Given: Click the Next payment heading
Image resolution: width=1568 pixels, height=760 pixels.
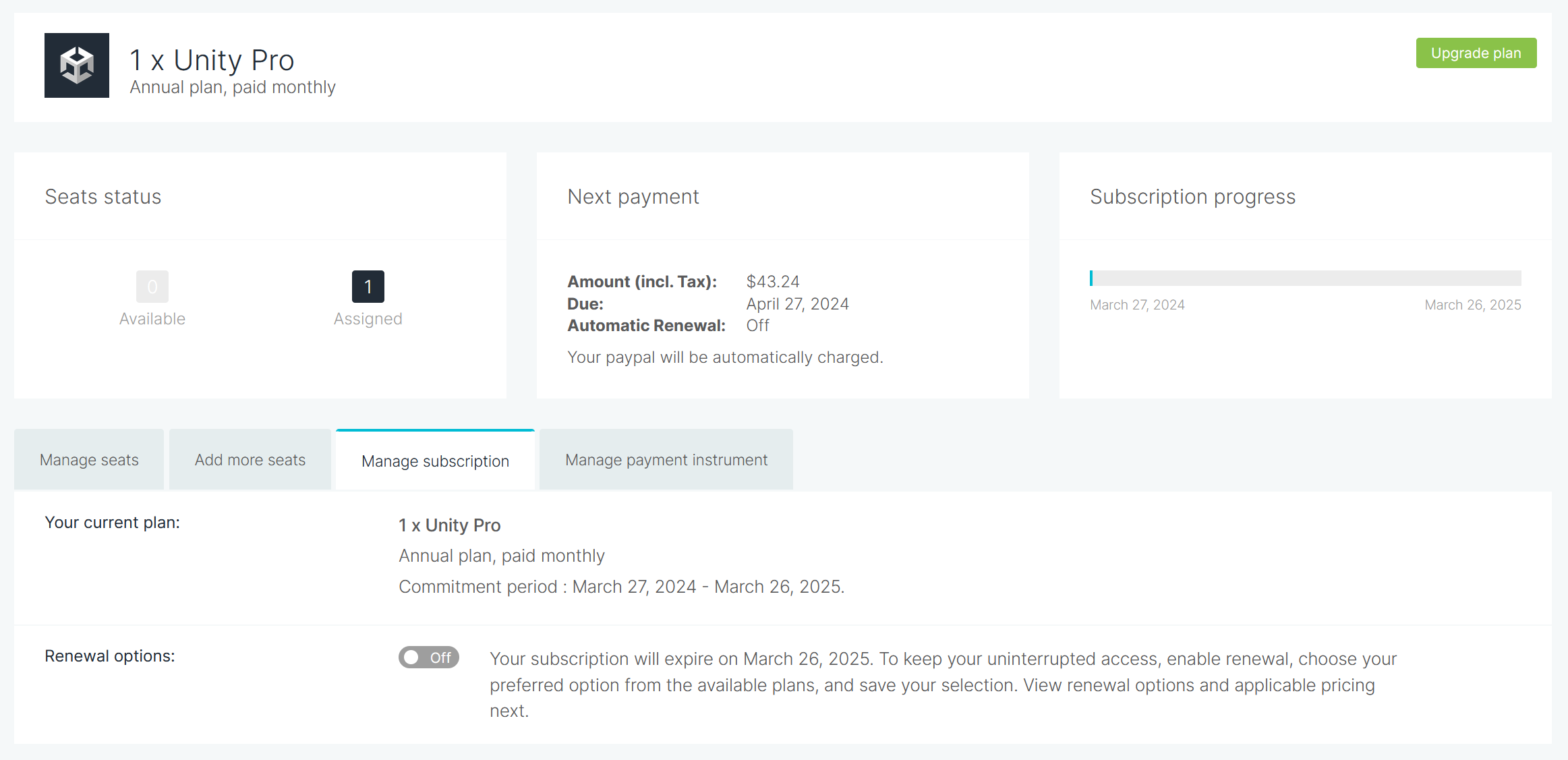Looking at the screenshot, I should 633,197.
